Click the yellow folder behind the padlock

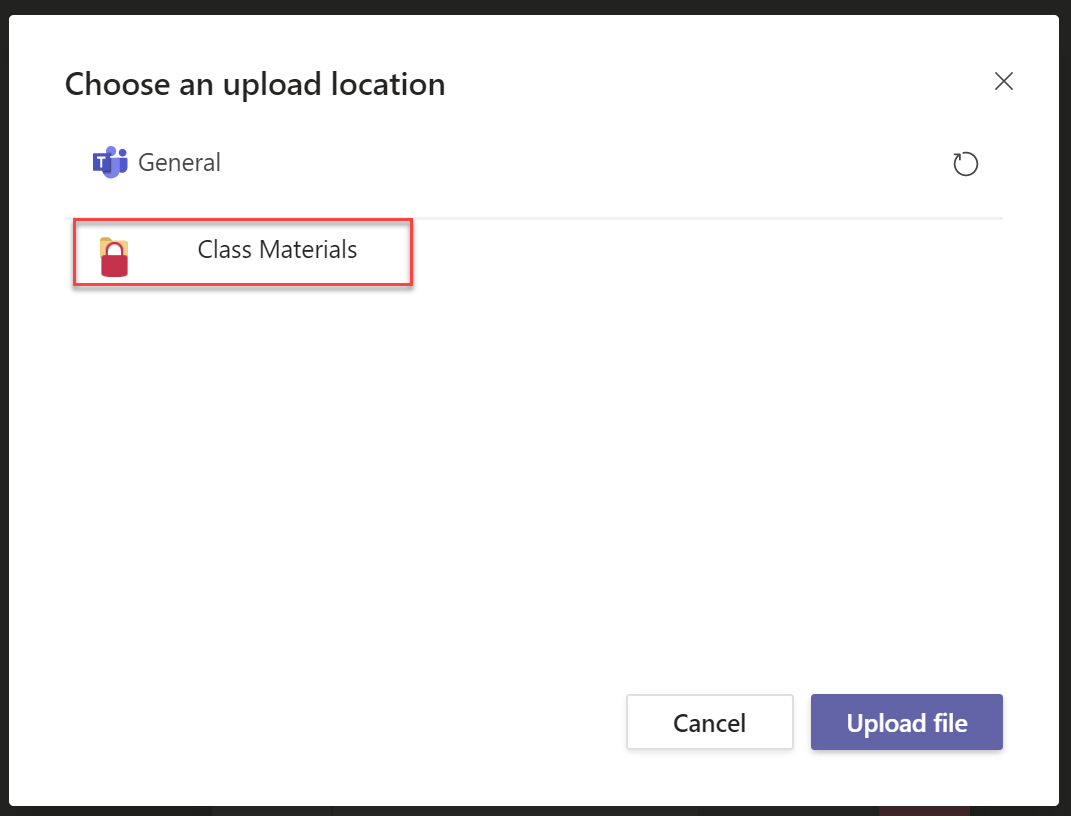(106, 243)
